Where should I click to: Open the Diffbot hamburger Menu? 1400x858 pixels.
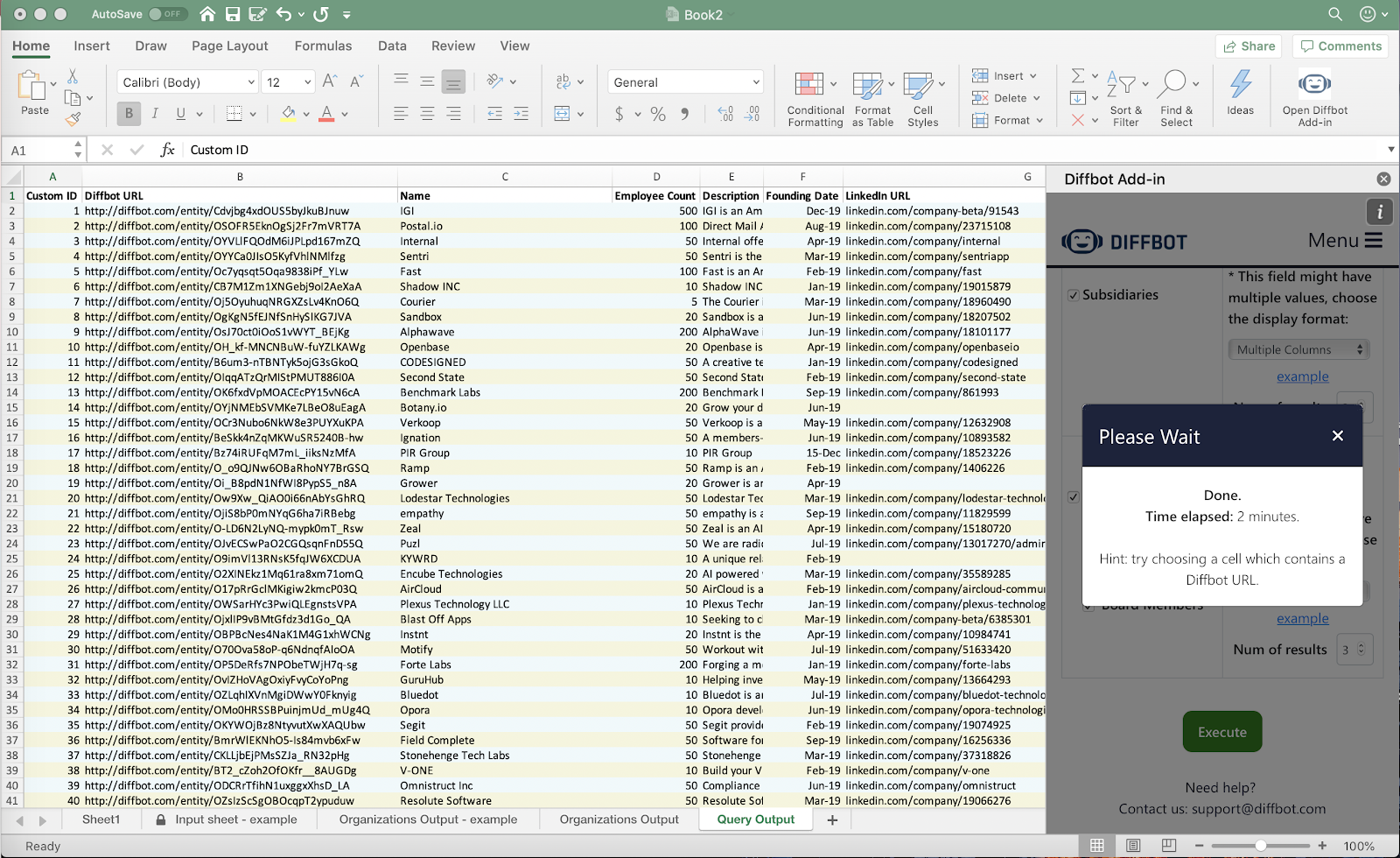point(1346,240)
